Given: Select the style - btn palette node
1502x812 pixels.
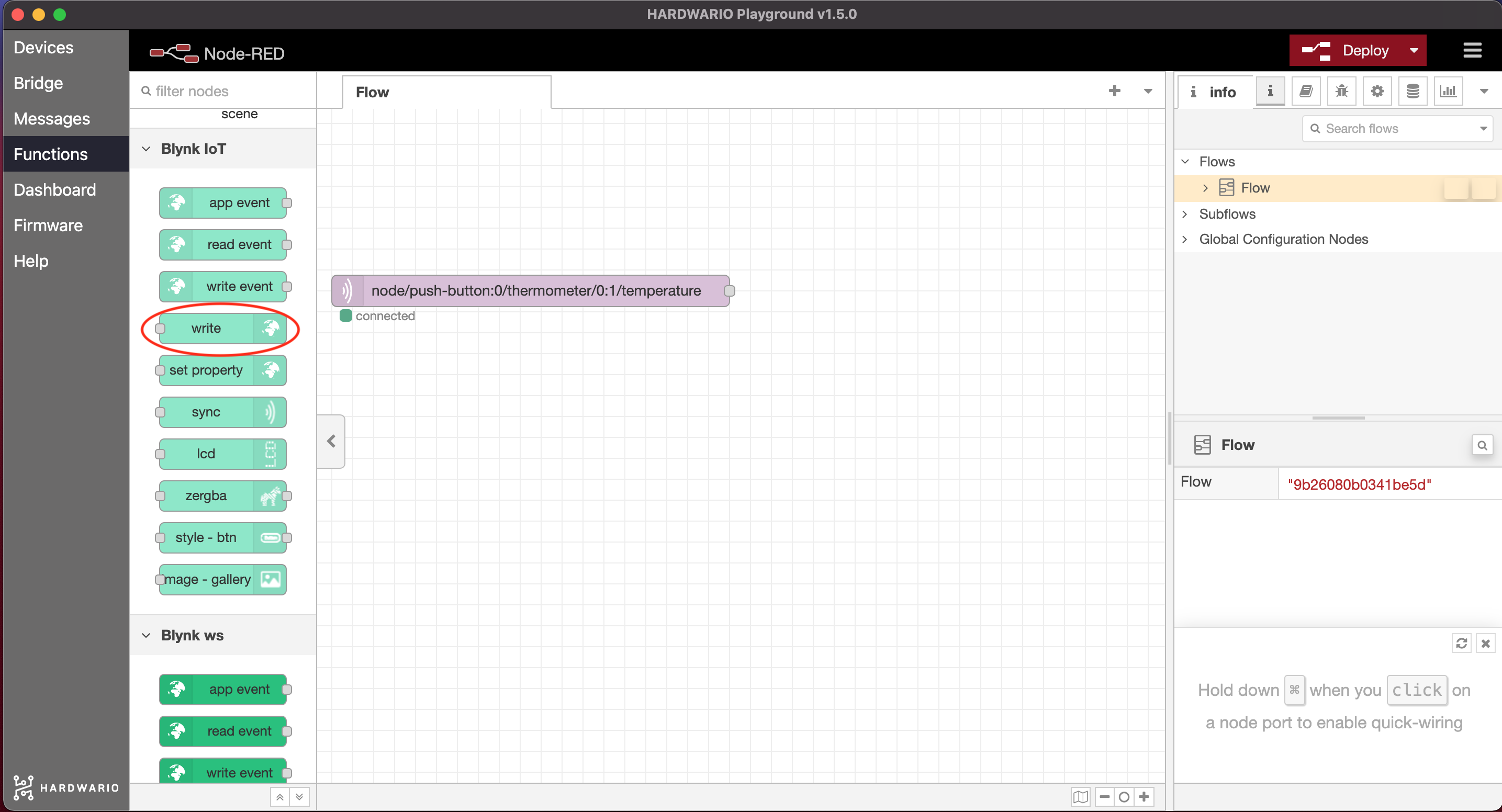Looking at the screenshot, I should (x=223, y=537).
